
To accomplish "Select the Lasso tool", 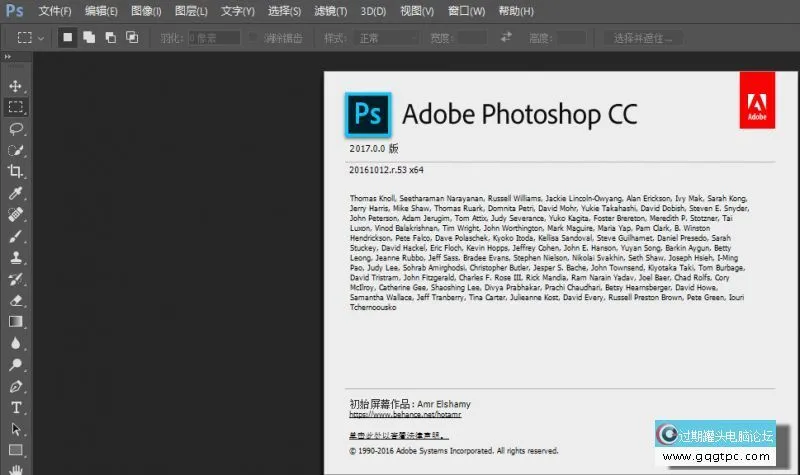I will pyautogui.click(x=16, y=129).
